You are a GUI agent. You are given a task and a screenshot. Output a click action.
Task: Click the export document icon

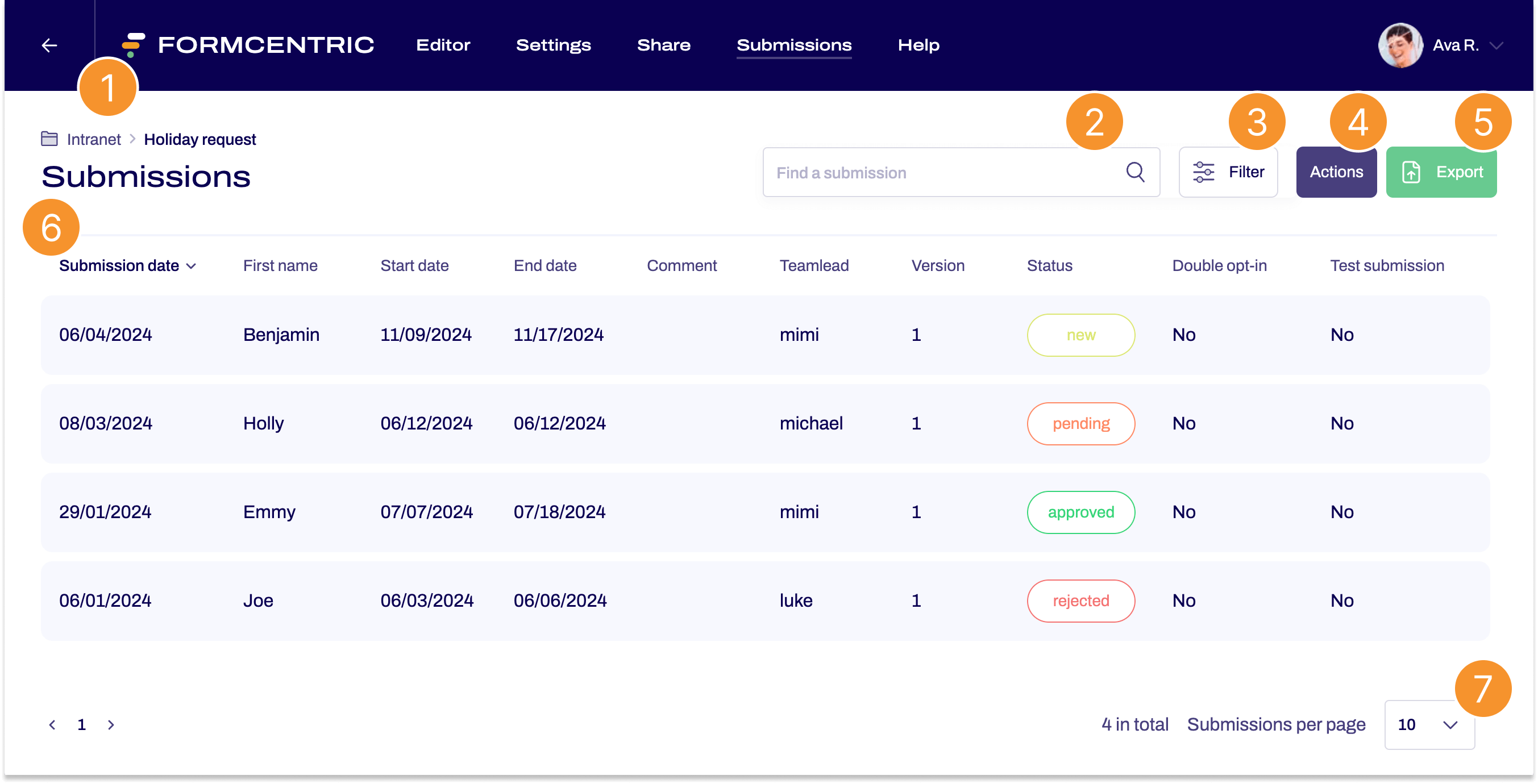pyautogui.click(x=1411, y=173)
